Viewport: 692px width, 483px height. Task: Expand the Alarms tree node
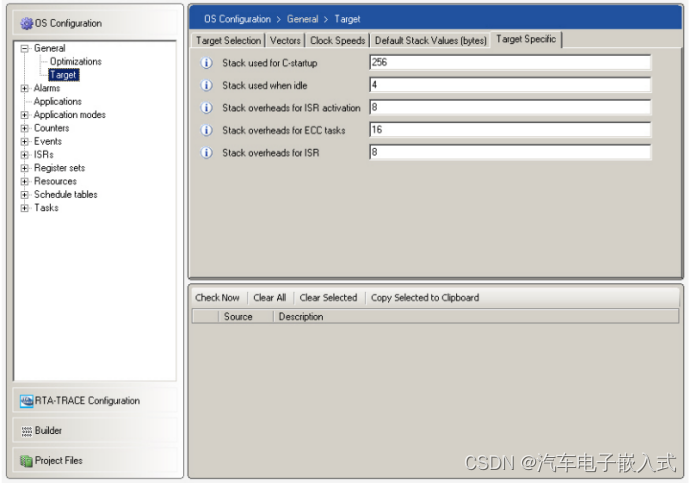coord(25,88)
